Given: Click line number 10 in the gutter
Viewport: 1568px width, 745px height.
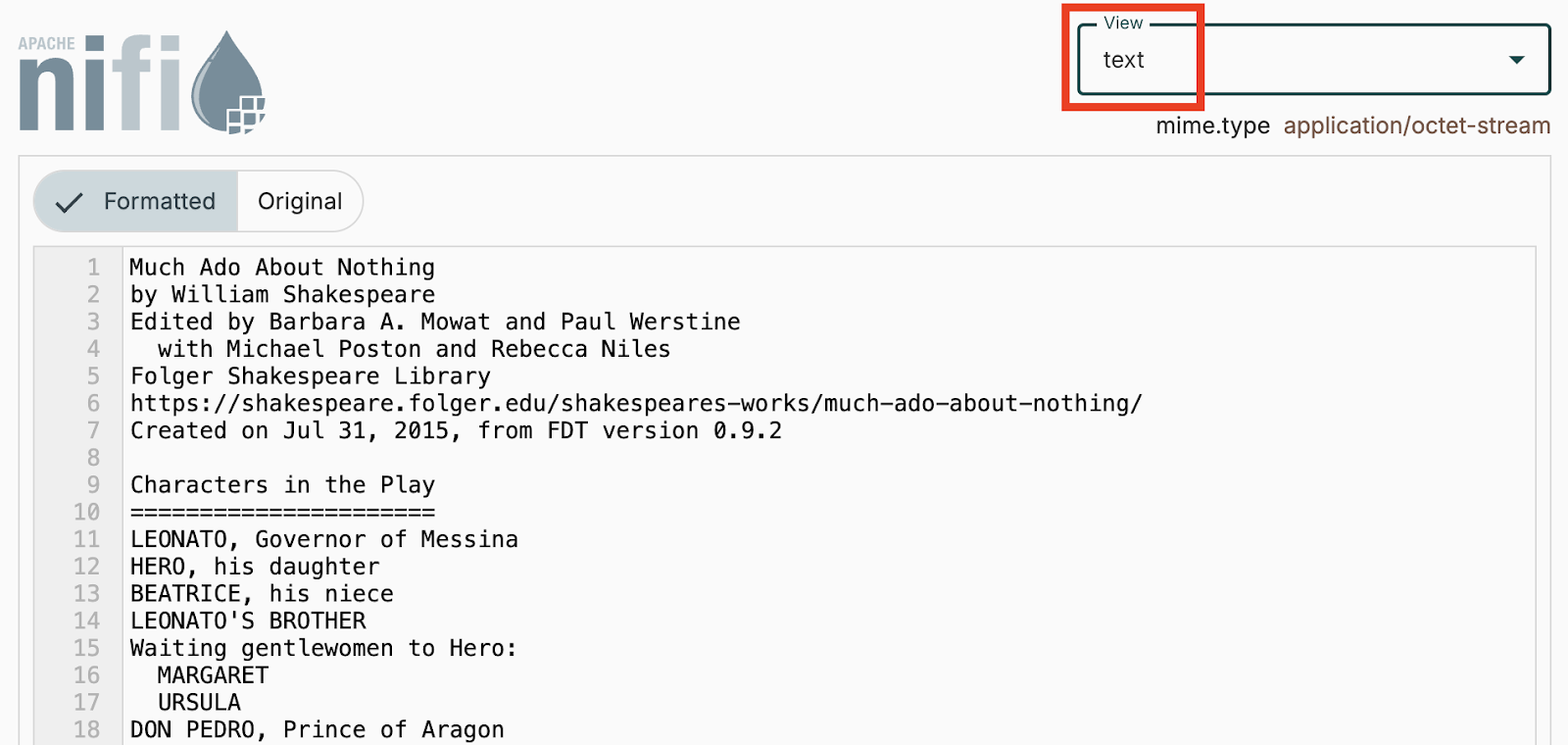Looking at the screenshot, I should 87,513.
